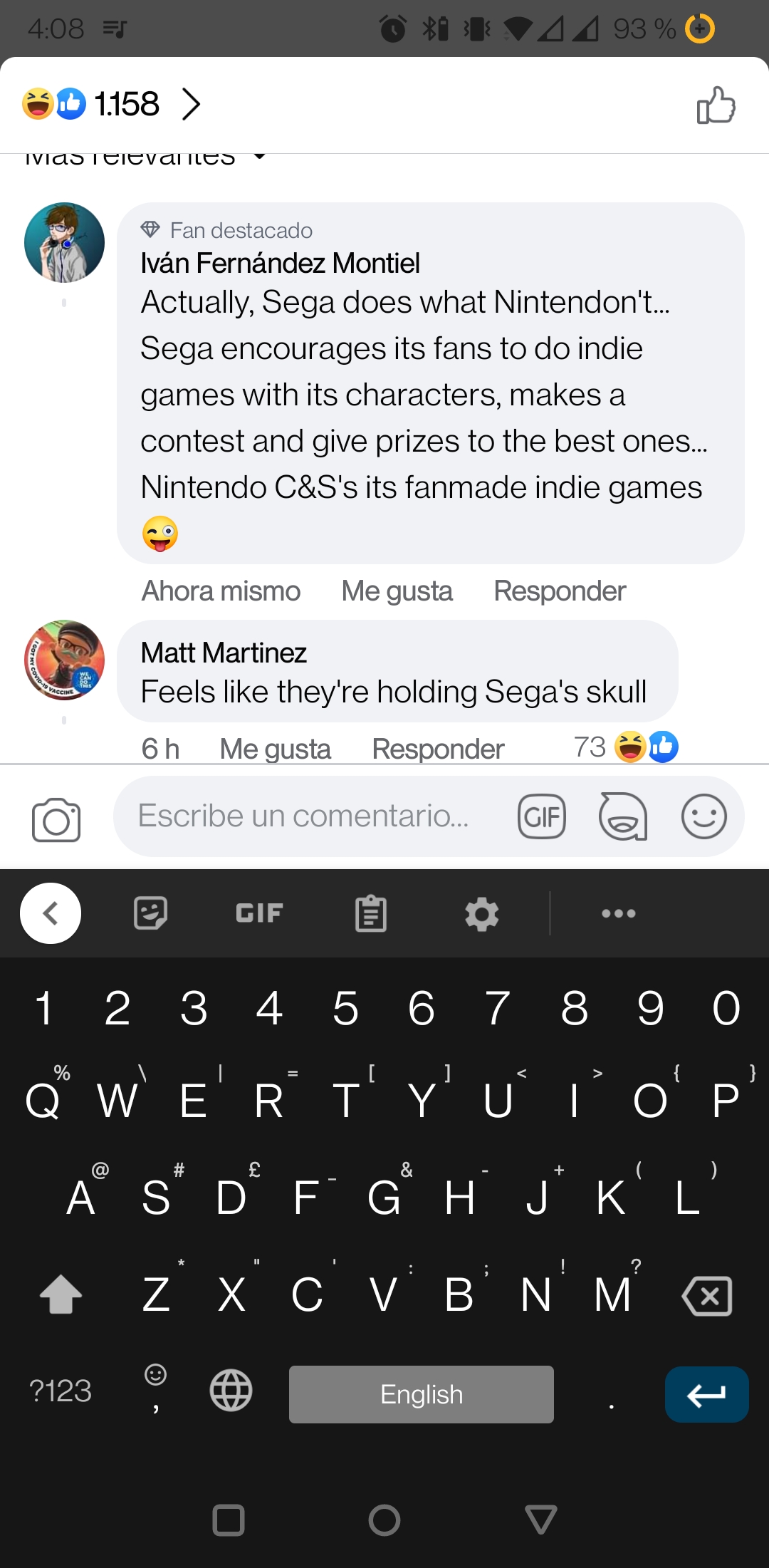
Task: Open keyboard clipboard icon
Action: click(371, 913)
